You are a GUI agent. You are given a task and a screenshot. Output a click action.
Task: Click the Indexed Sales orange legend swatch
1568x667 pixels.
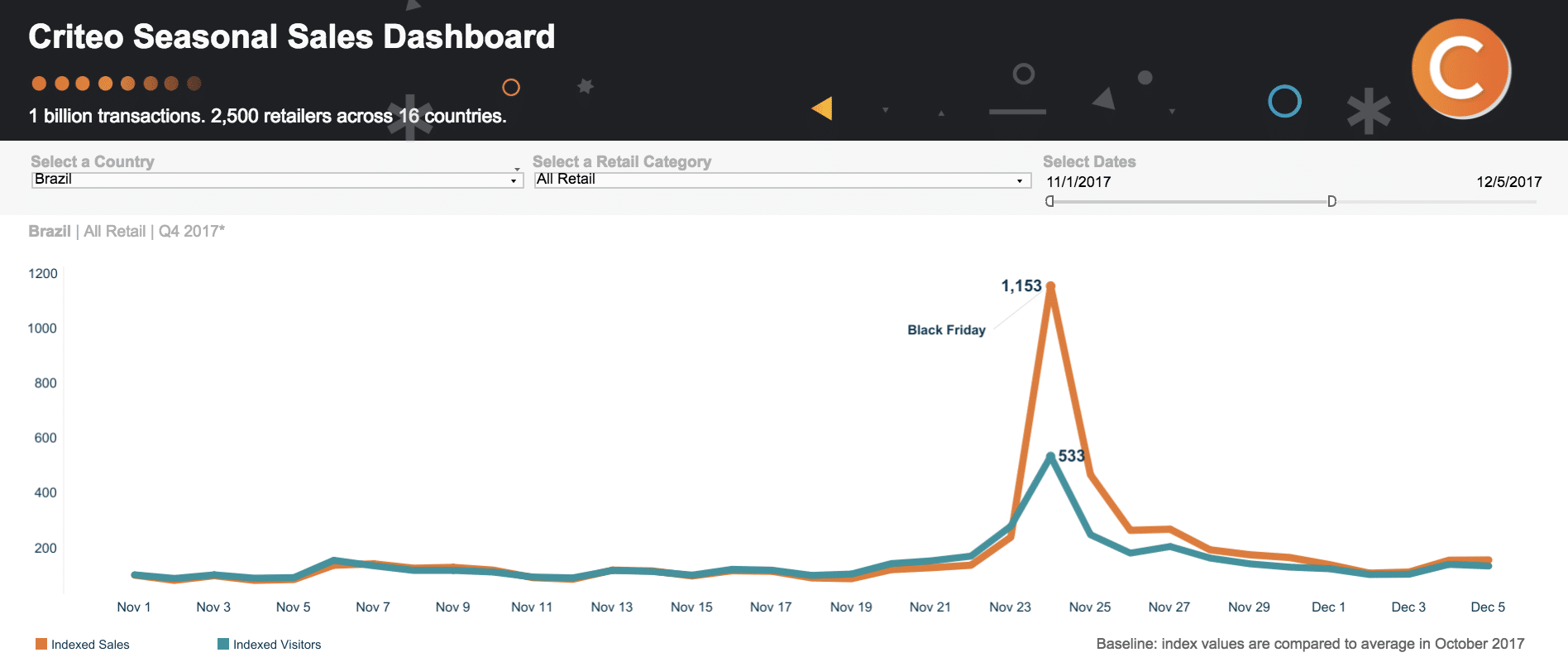coord(41,644)
